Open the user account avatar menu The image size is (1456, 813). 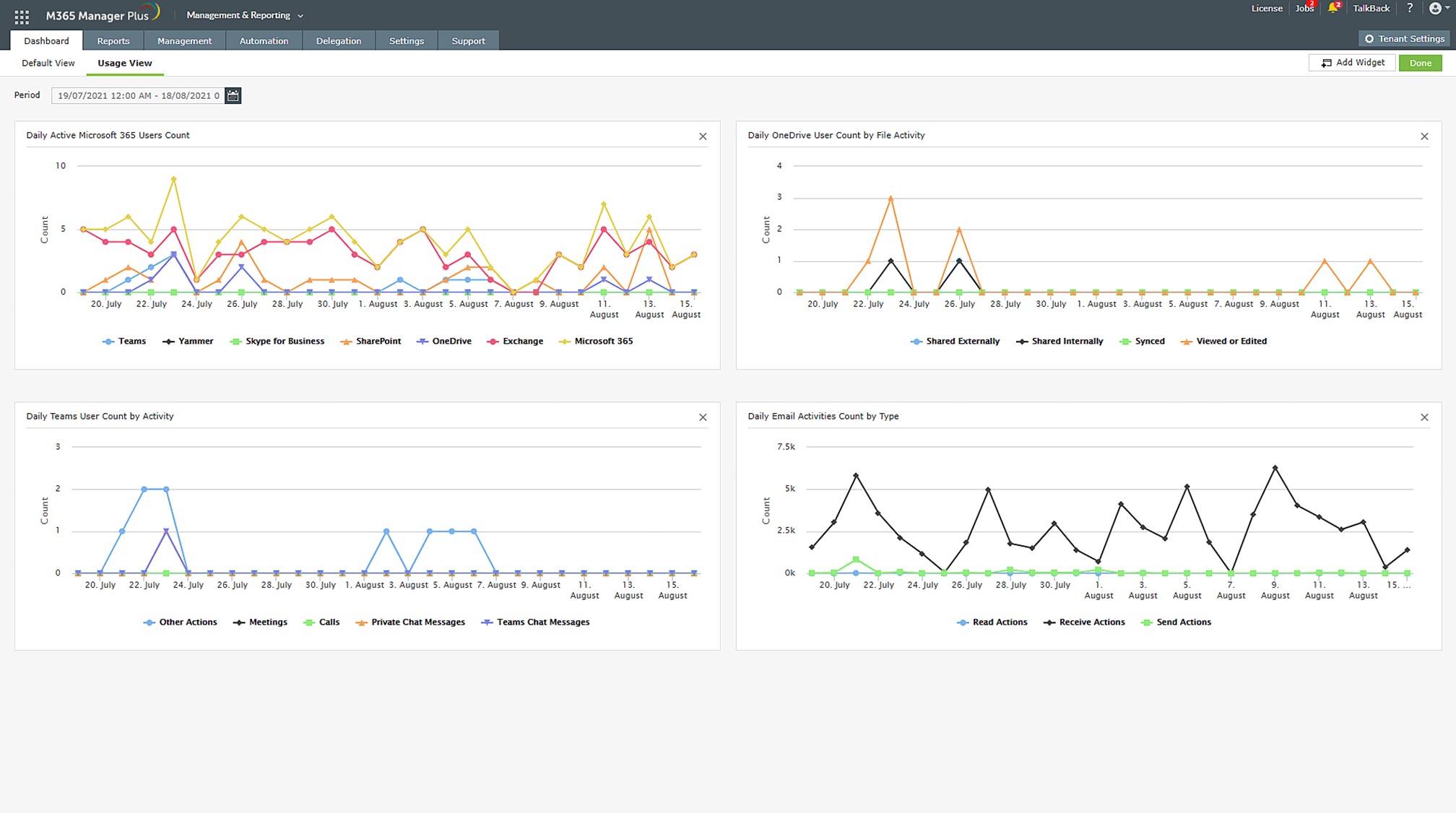click(x=1436, y=9)
